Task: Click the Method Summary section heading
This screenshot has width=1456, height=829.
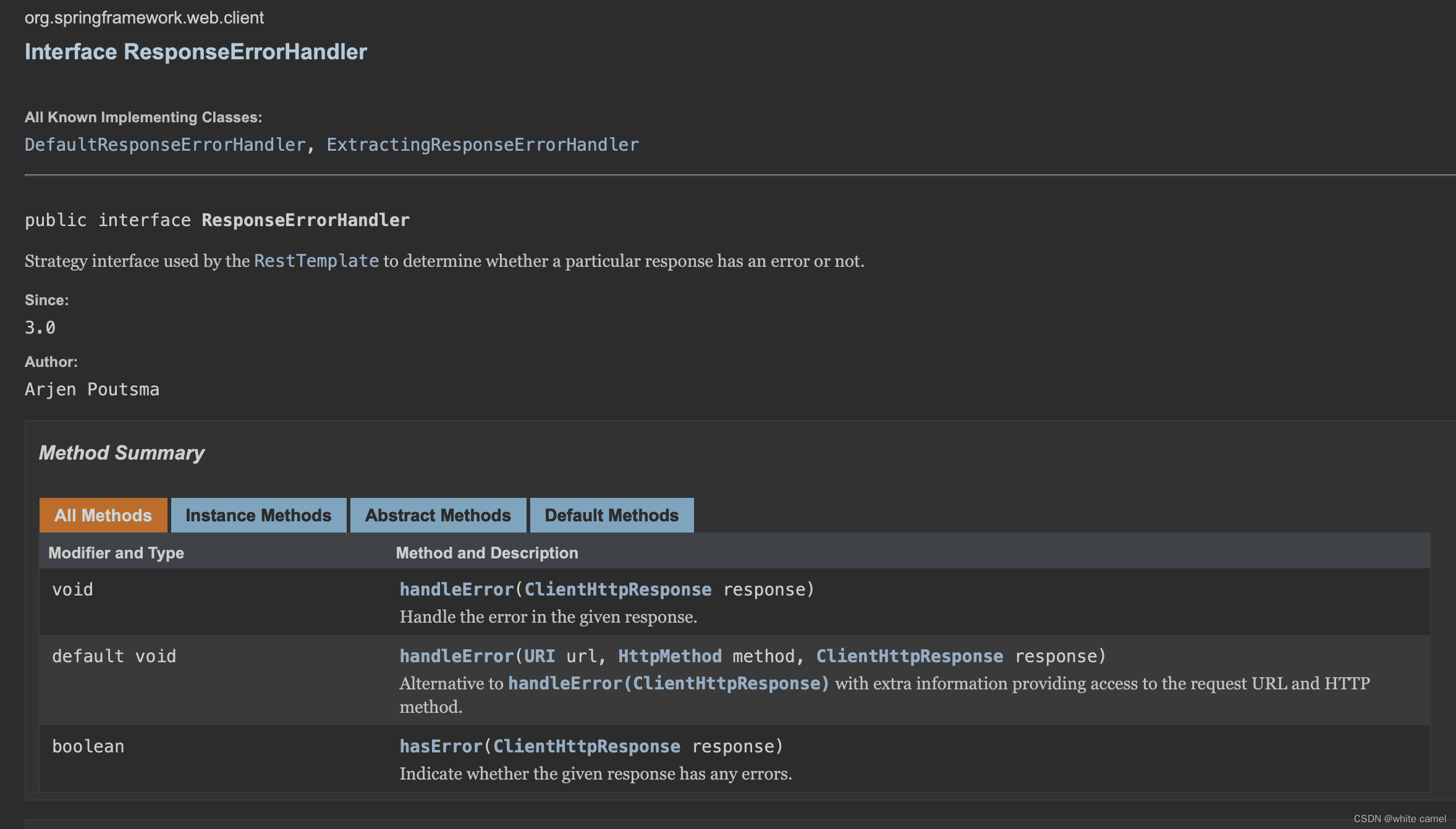Action: [121, 453]
